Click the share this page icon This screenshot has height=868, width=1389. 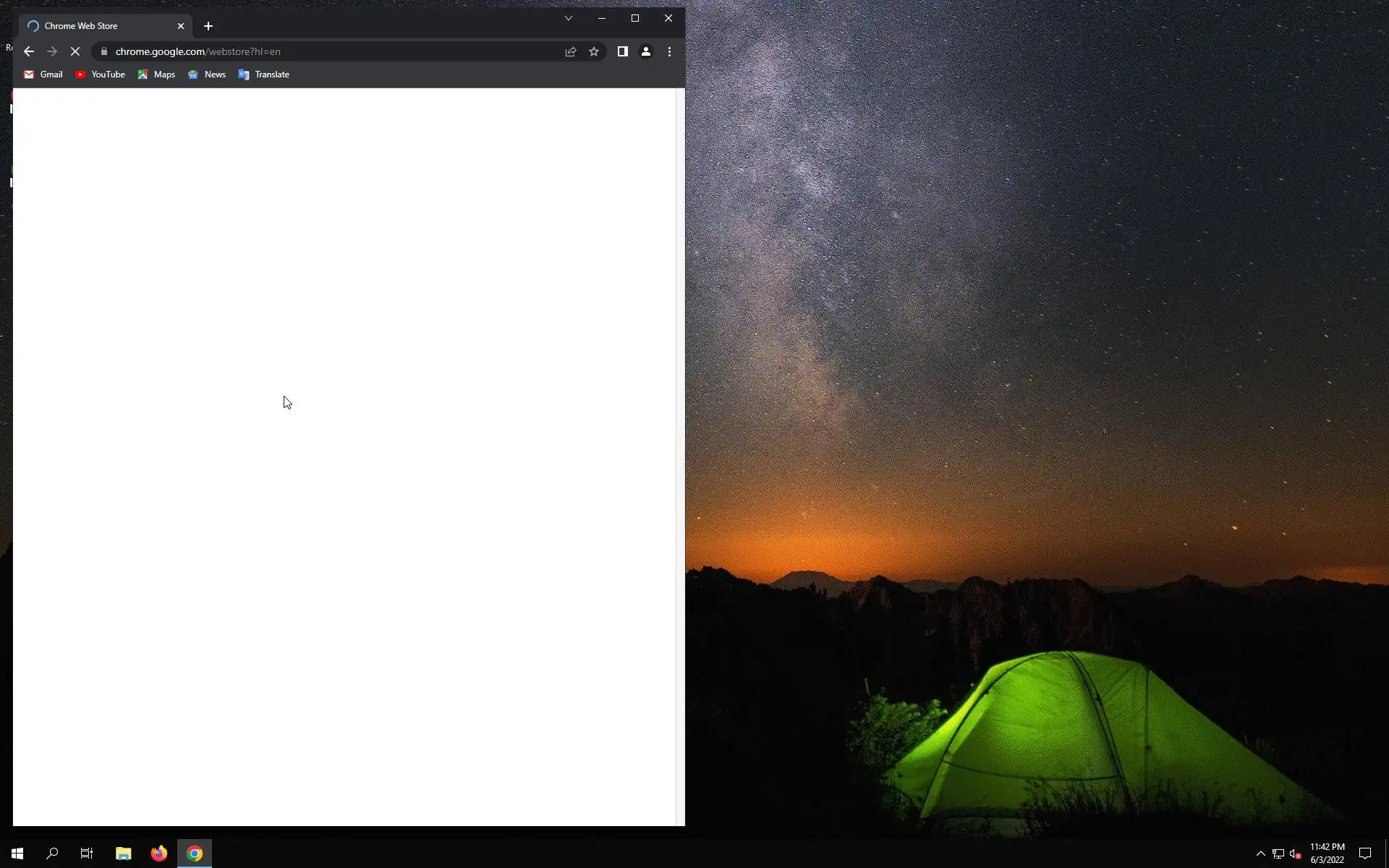pyautogui.click(x=571, y=51)
